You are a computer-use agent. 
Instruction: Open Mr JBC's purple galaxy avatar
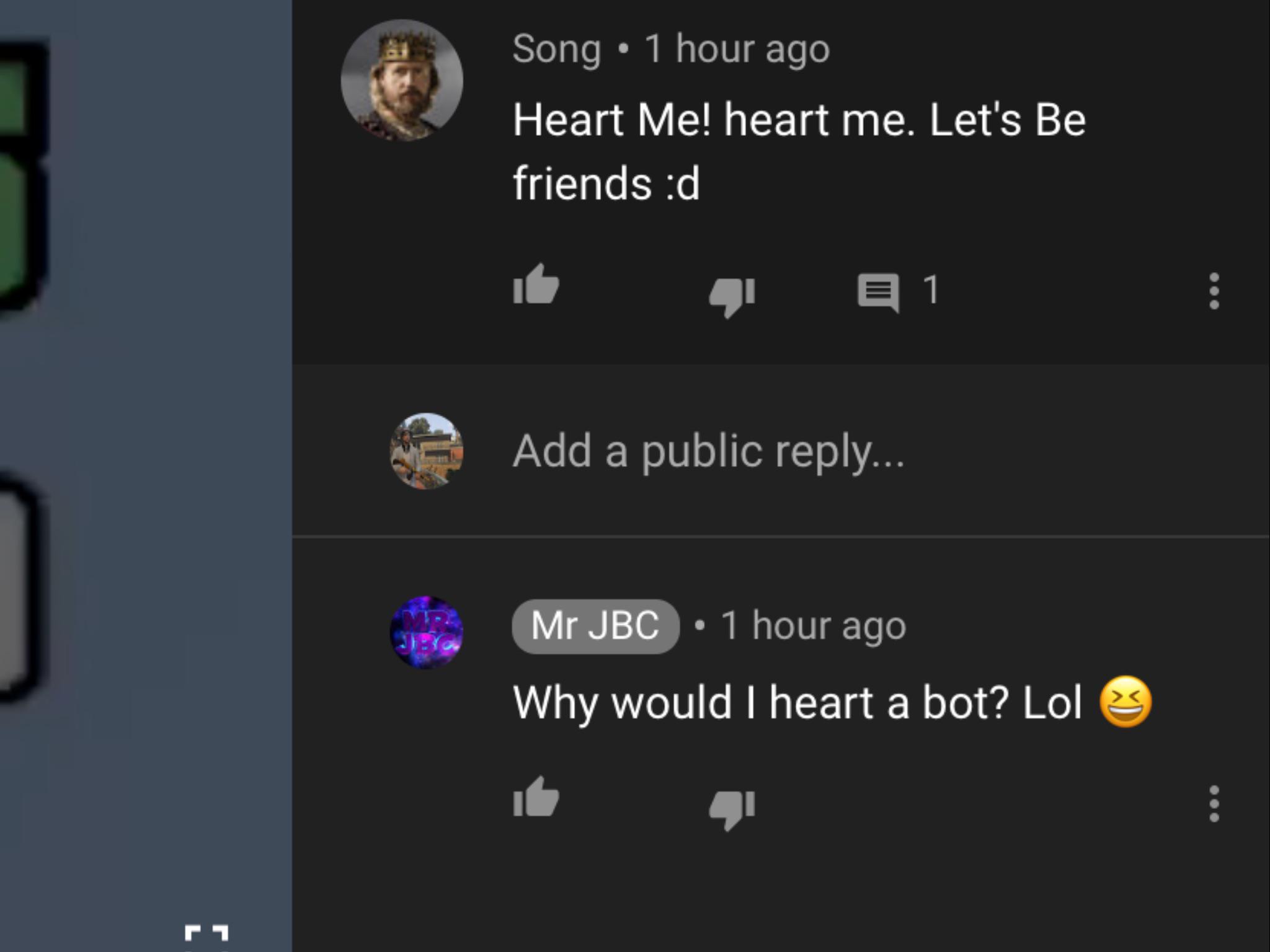point(426,632)
